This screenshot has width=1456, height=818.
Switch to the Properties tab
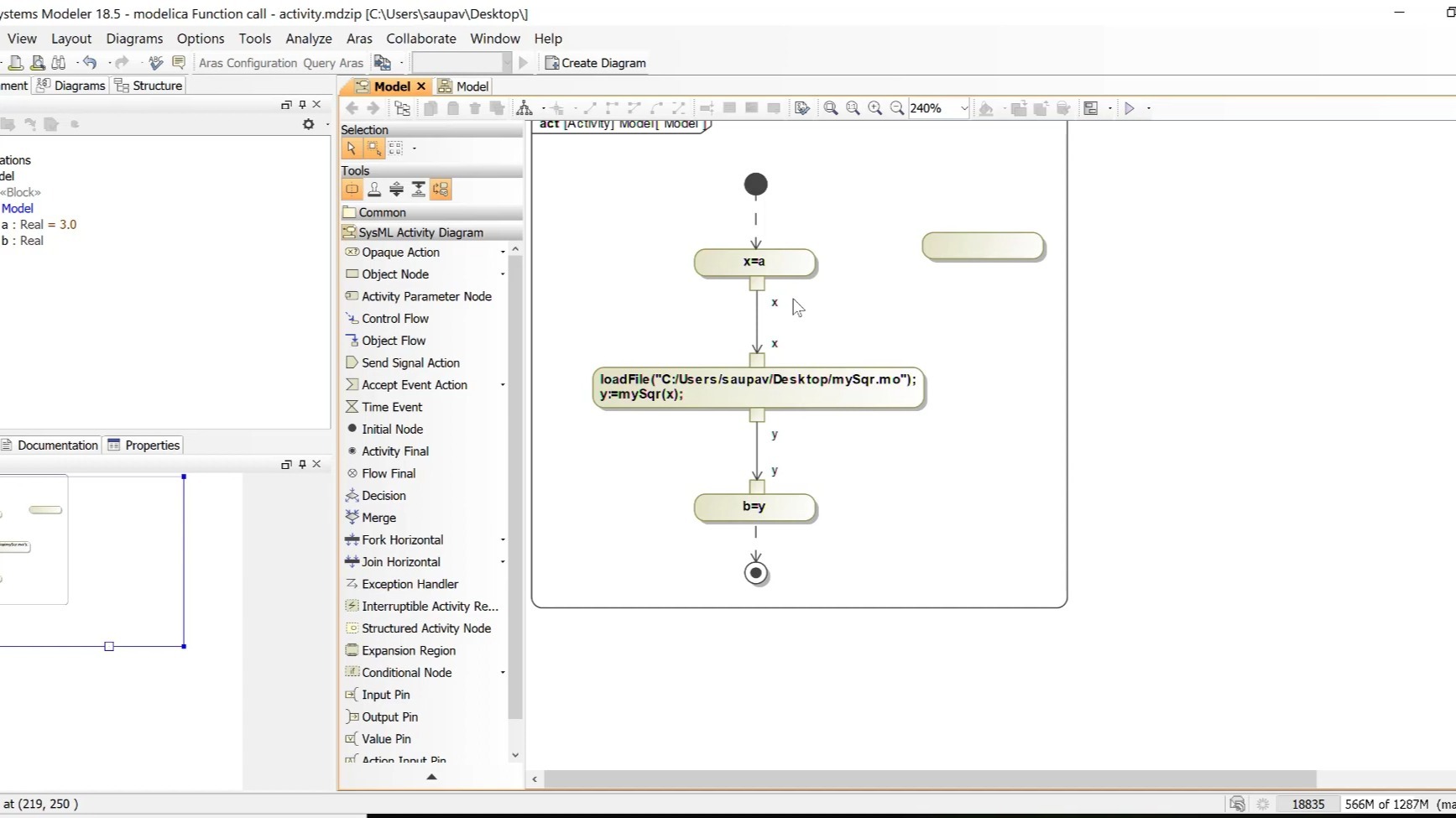pos(143,445)
